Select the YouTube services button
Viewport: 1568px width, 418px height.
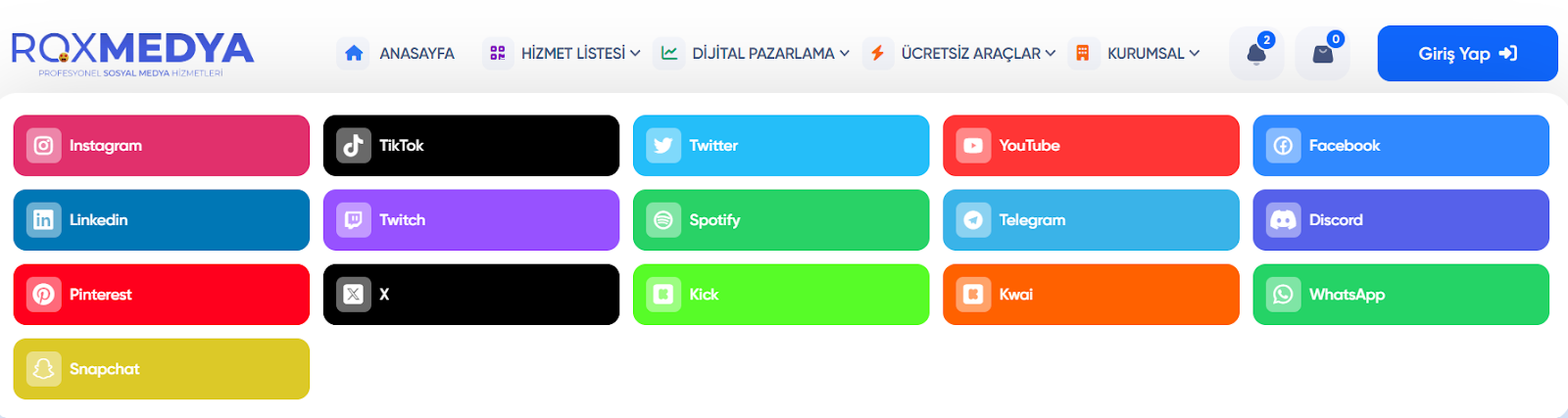click(1091, 146)
